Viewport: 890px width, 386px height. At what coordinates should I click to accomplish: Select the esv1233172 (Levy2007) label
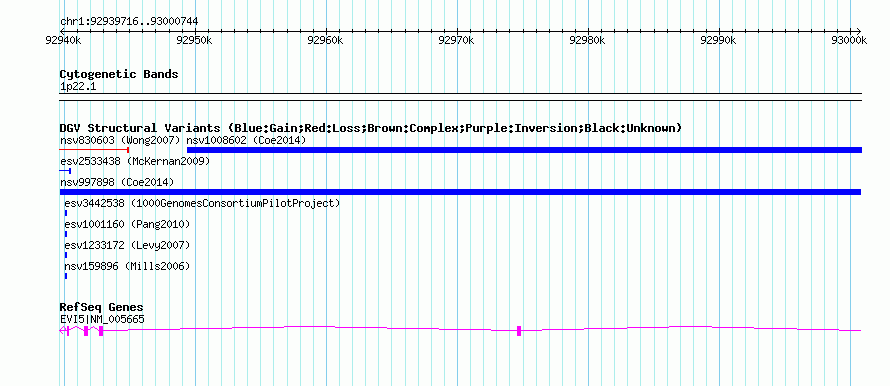click(x=127, y=245)
